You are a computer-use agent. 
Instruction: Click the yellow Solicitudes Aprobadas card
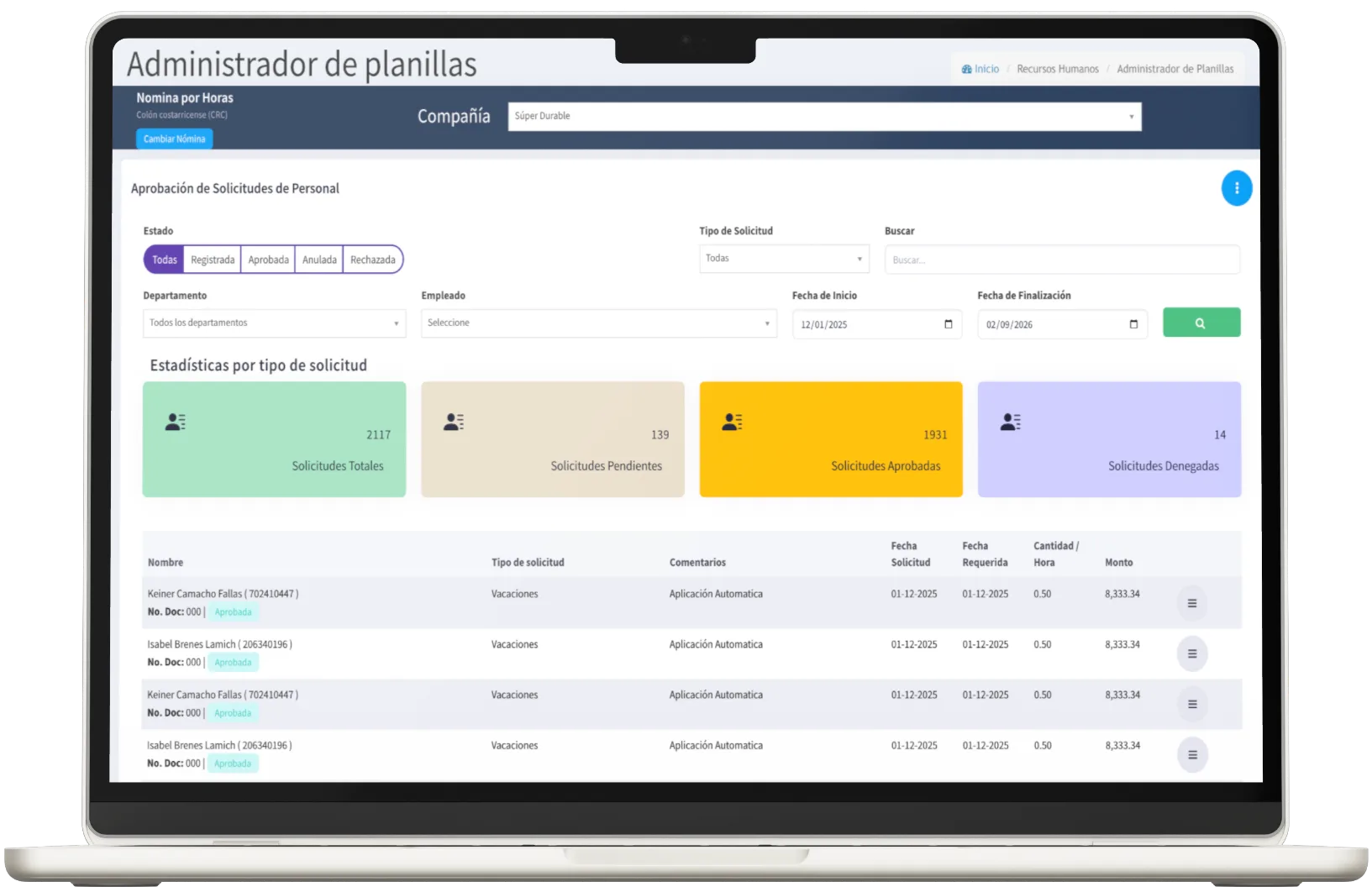coord(830,439)
